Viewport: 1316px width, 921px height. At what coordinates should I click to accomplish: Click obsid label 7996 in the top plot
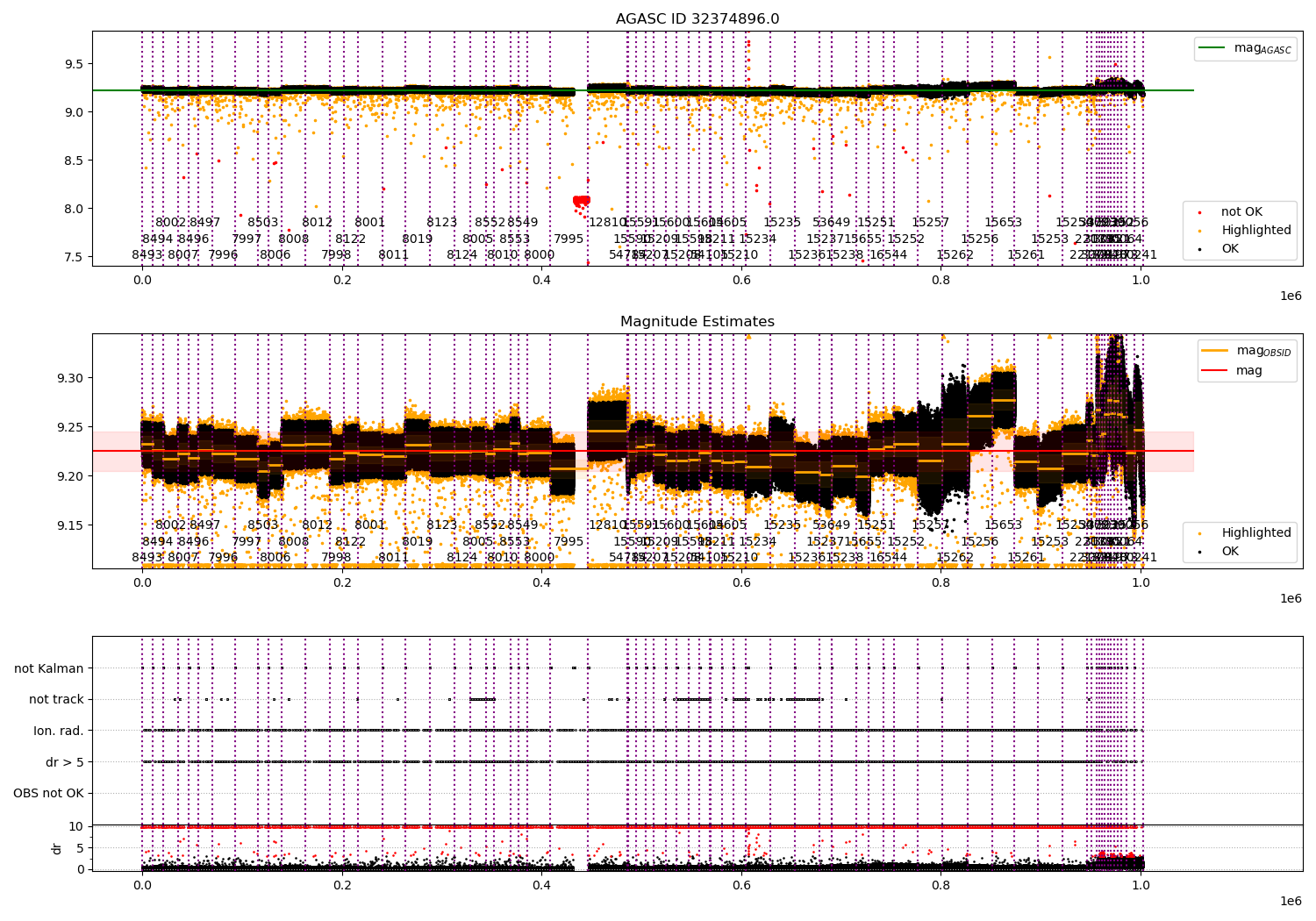point(223,255)
